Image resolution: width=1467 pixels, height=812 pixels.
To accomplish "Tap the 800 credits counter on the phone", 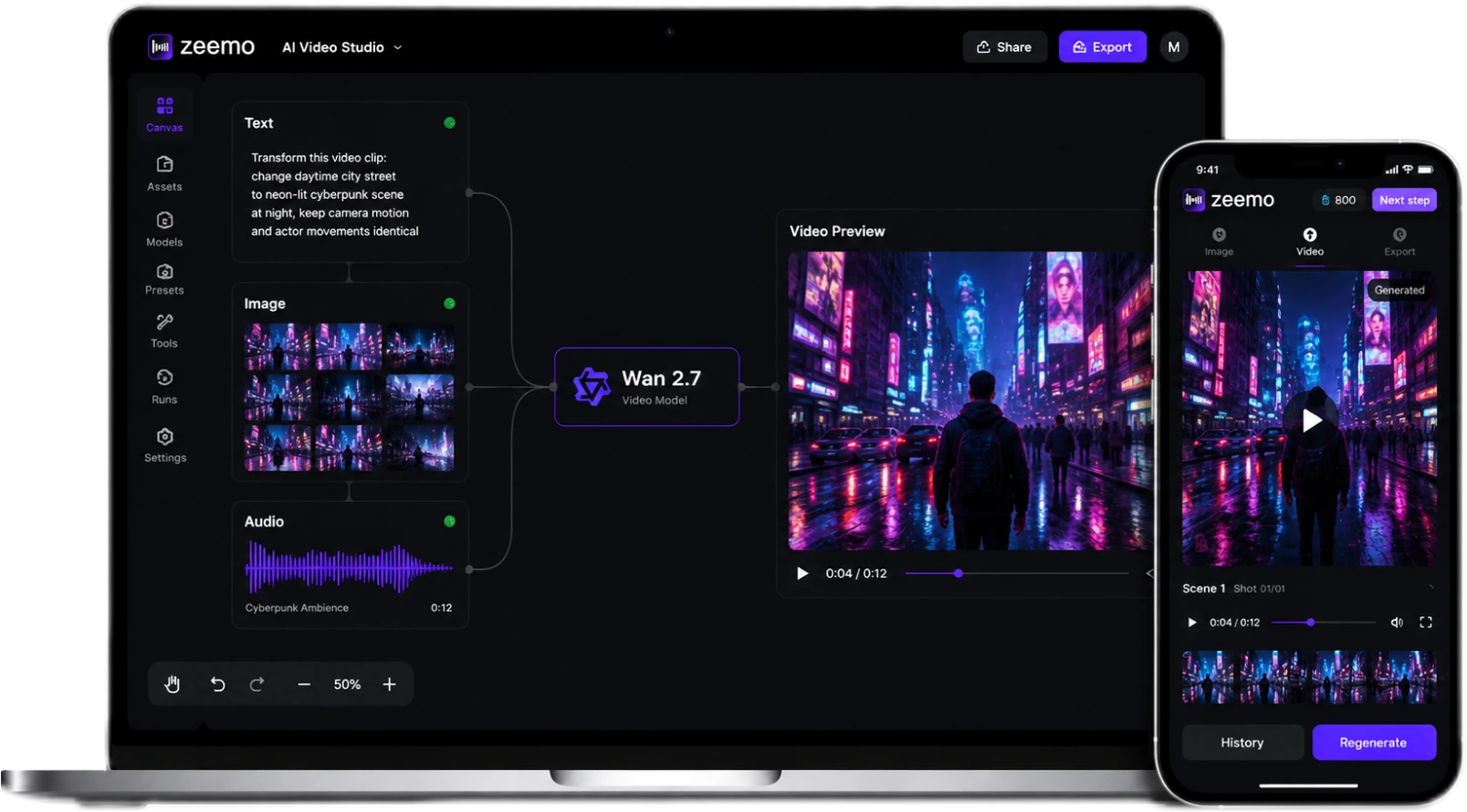I will click(x=1338, y=200).
